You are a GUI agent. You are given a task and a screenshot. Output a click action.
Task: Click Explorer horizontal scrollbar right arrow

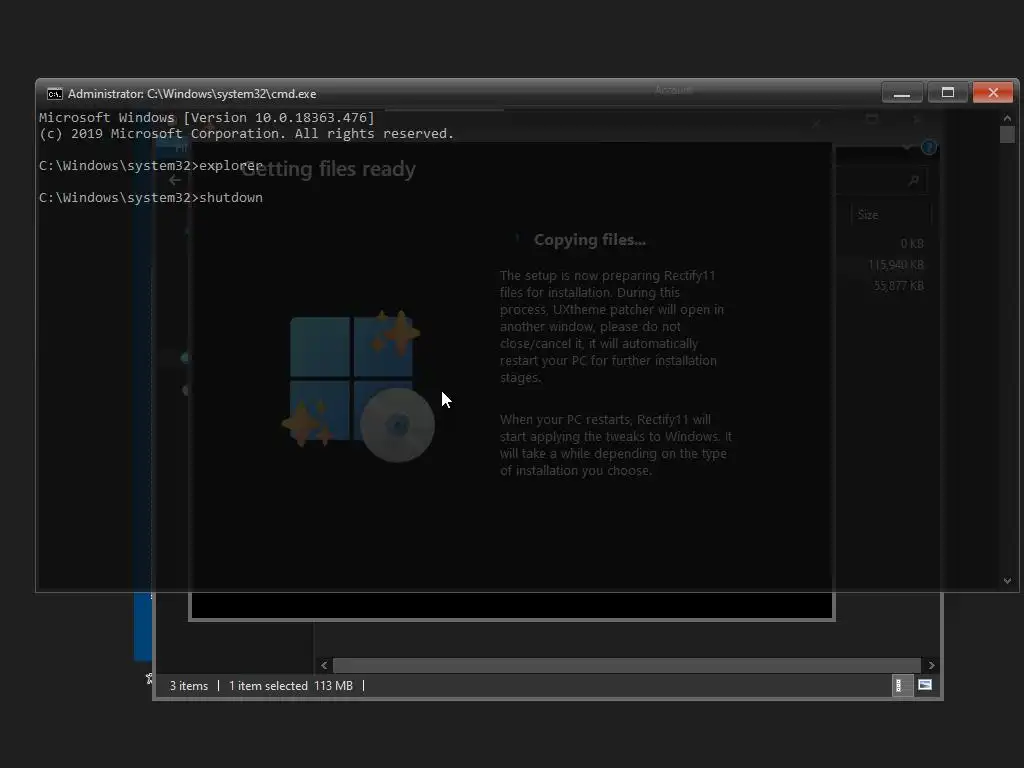pyautogui.click(x=931, y=665)
